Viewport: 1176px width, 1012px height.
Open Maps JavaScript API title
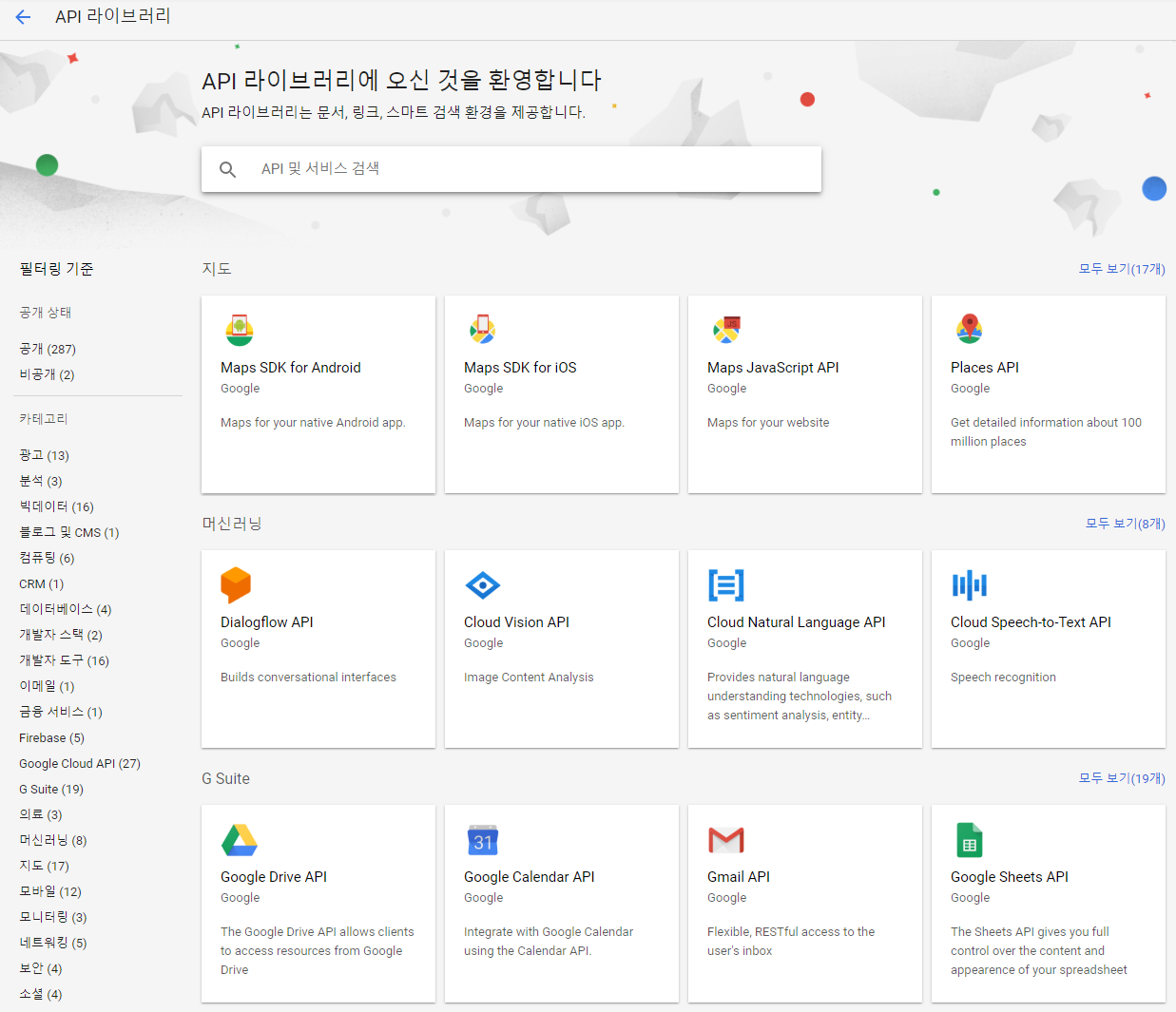773,368
